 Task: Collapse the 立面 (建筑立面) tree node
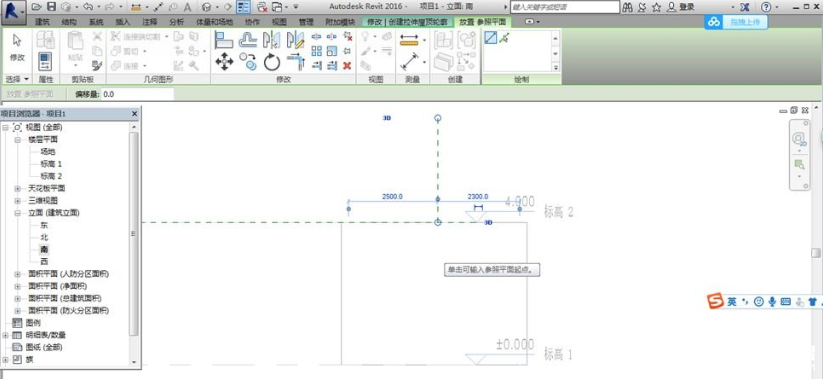click(x=17, y=213)
